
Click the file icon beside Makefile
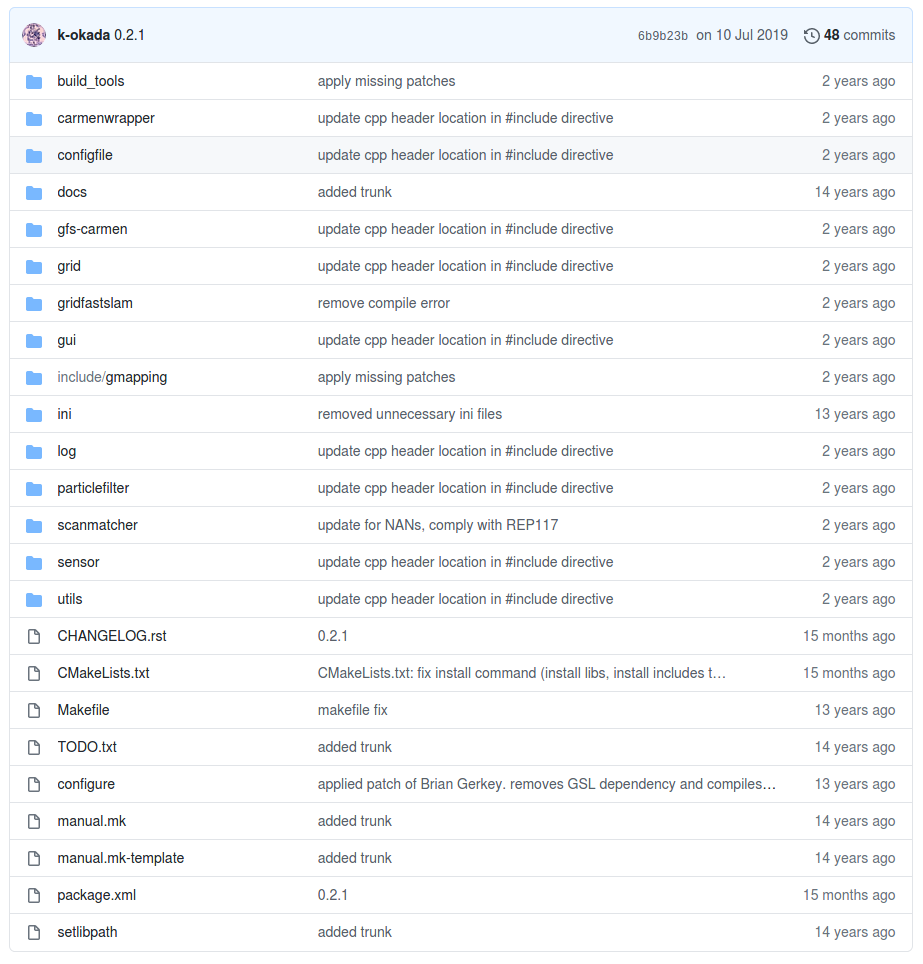coord(33,710)
